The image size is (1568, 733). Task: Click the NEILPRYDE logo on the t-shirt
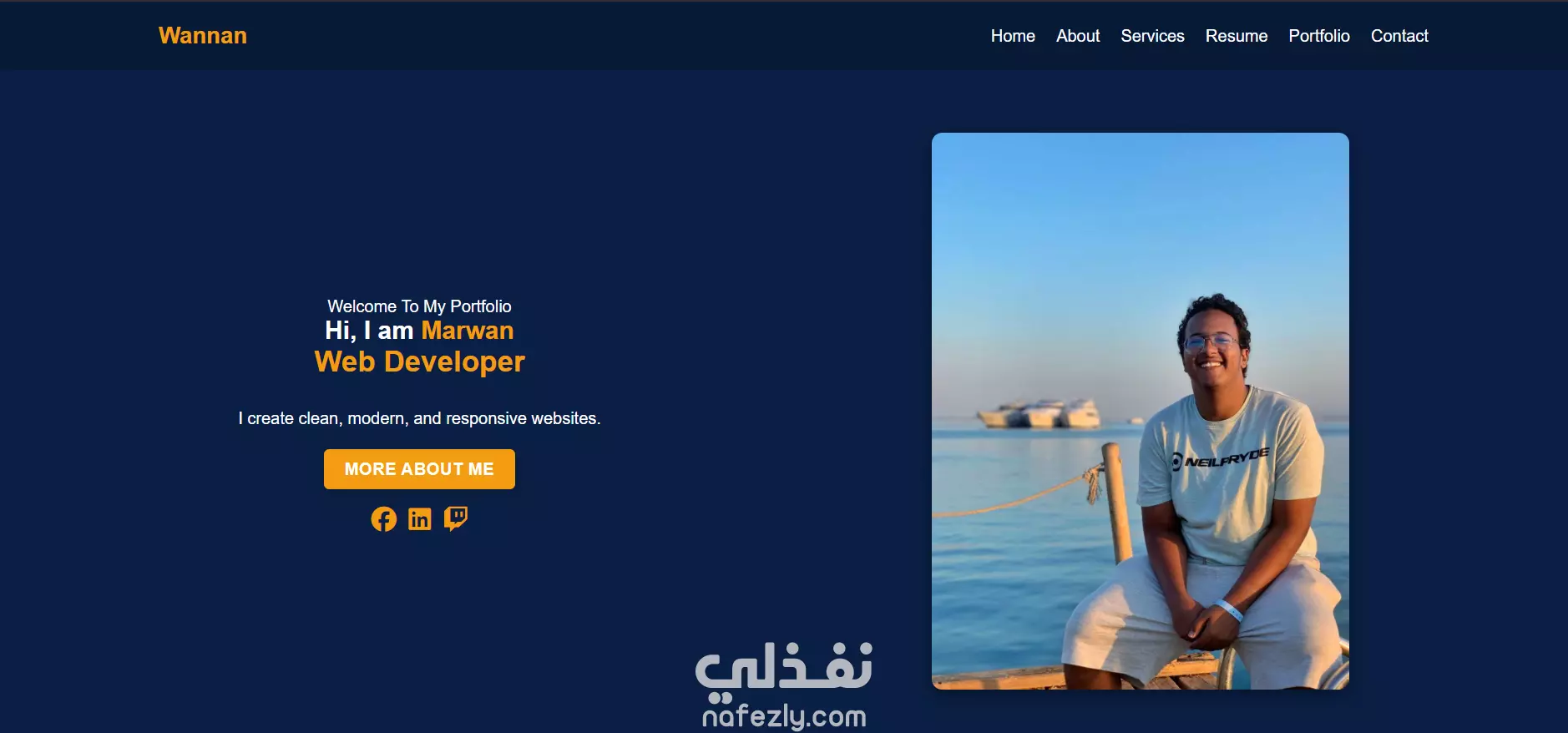coord(1220,458)
